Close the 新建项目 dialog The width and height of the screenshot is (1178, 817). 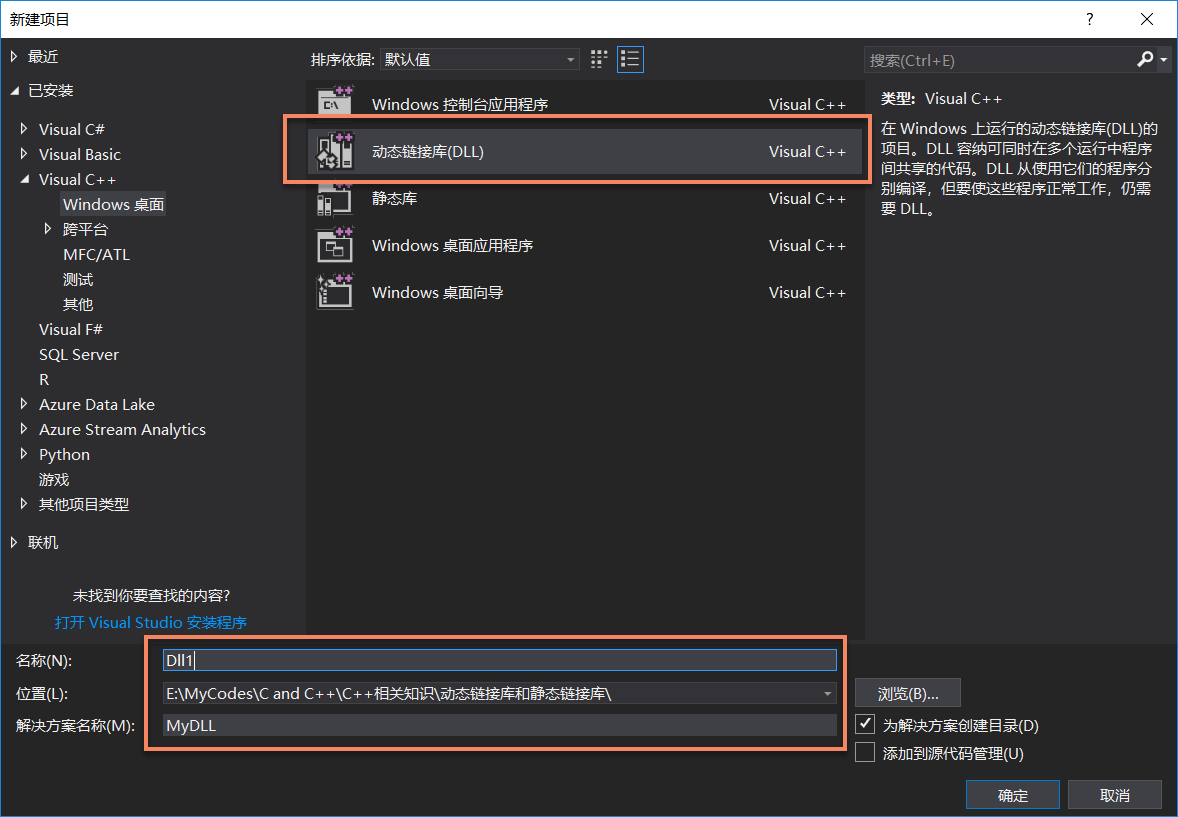[1146, 19]
